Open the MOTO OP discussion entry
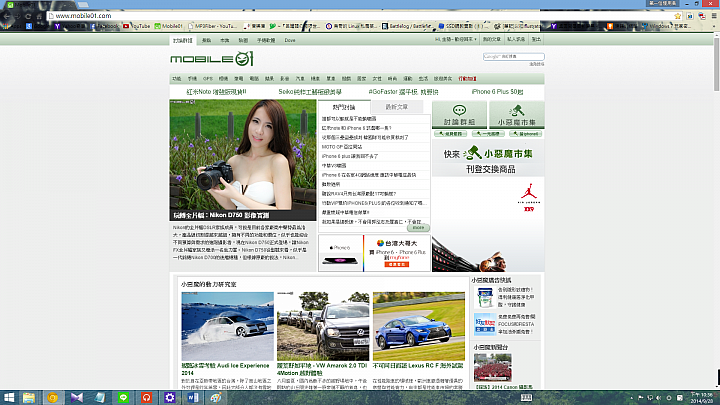Image resolution: width=720 pixels, height=405 pixels. [x=342, y=147]
